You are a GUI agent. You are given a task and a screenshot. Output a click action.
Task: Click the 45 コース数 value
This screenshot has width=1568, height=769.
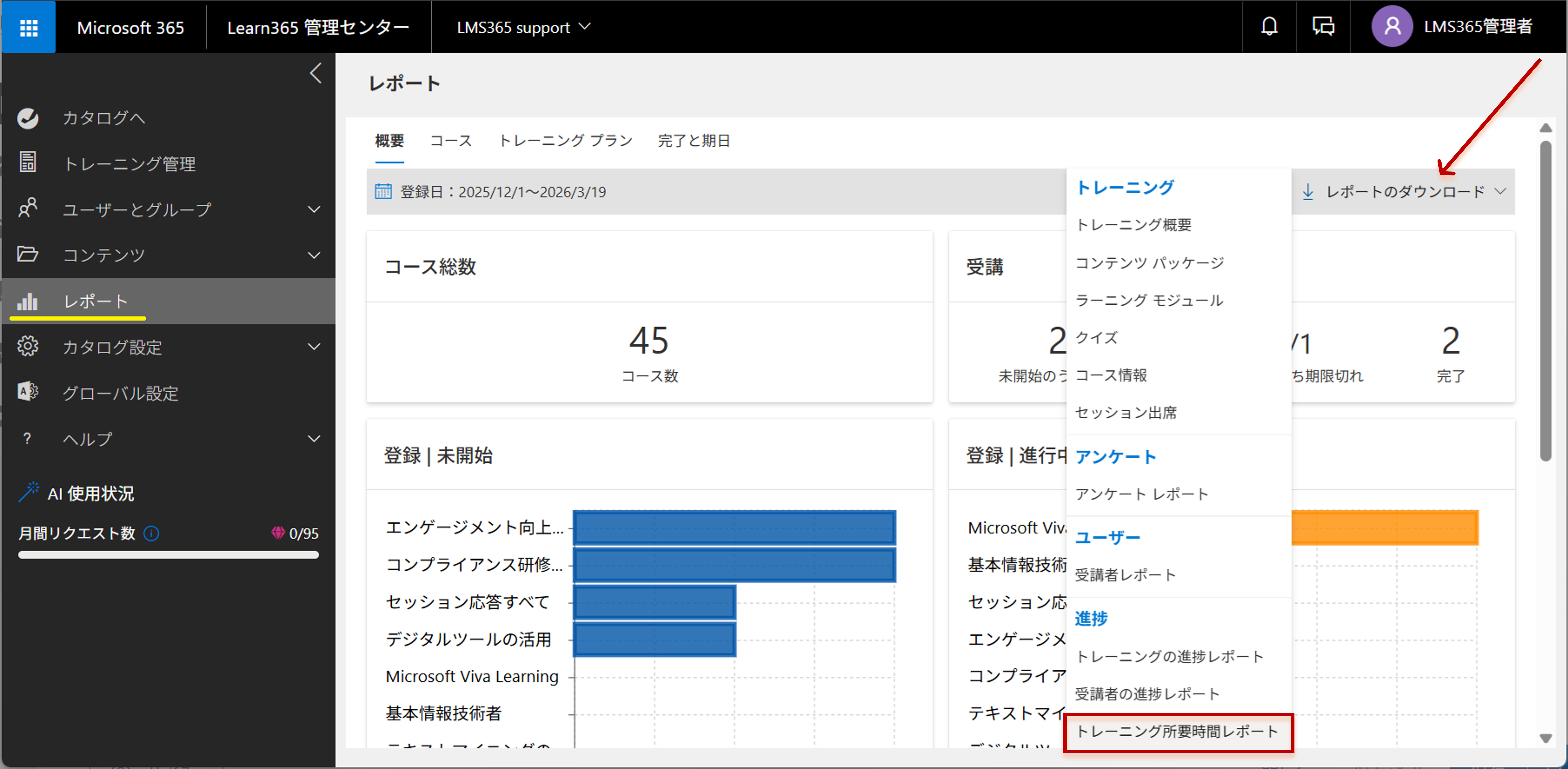pos(649,340)
